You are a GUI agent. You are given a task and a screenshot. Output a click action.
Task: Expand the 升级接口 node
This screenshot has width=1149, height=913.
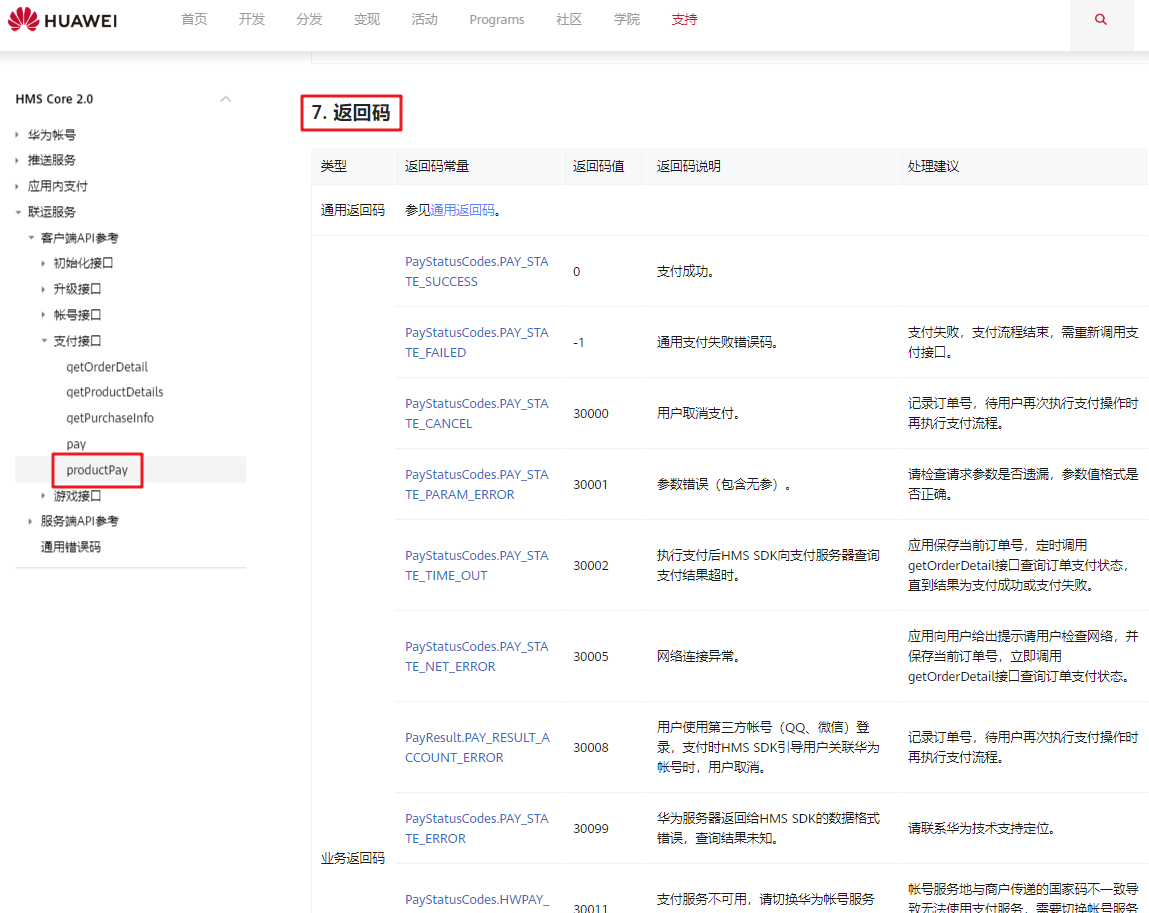(43, 289)
